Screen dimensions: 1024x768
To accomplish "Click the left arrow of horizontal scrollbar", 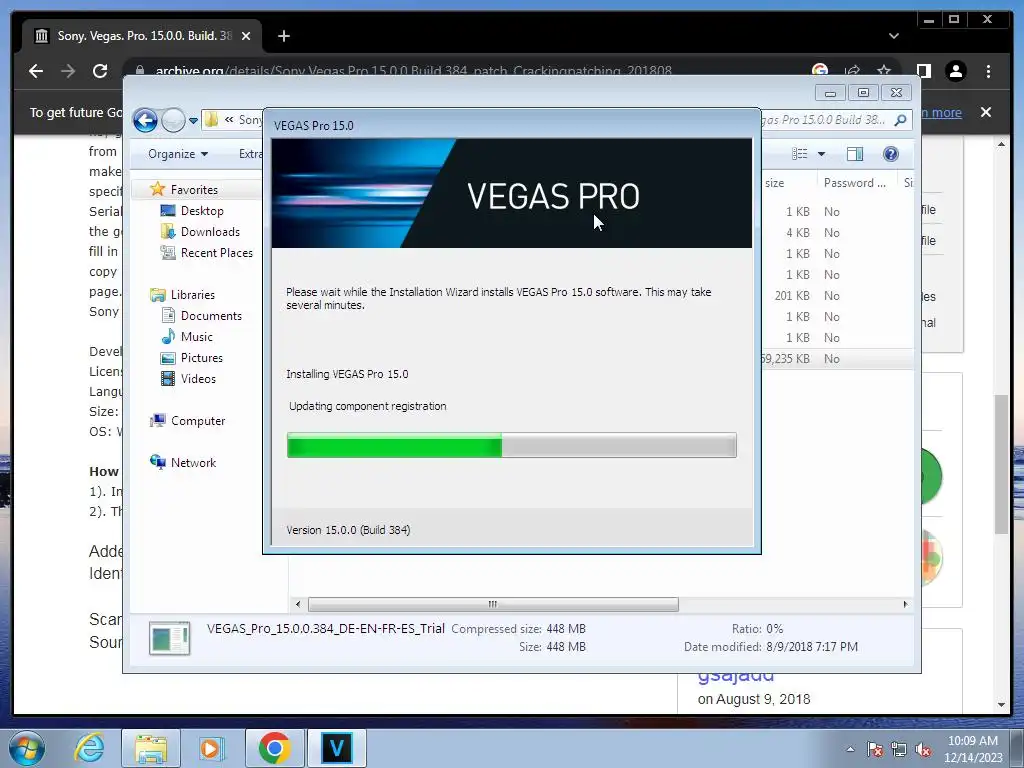I will point(298,604).
